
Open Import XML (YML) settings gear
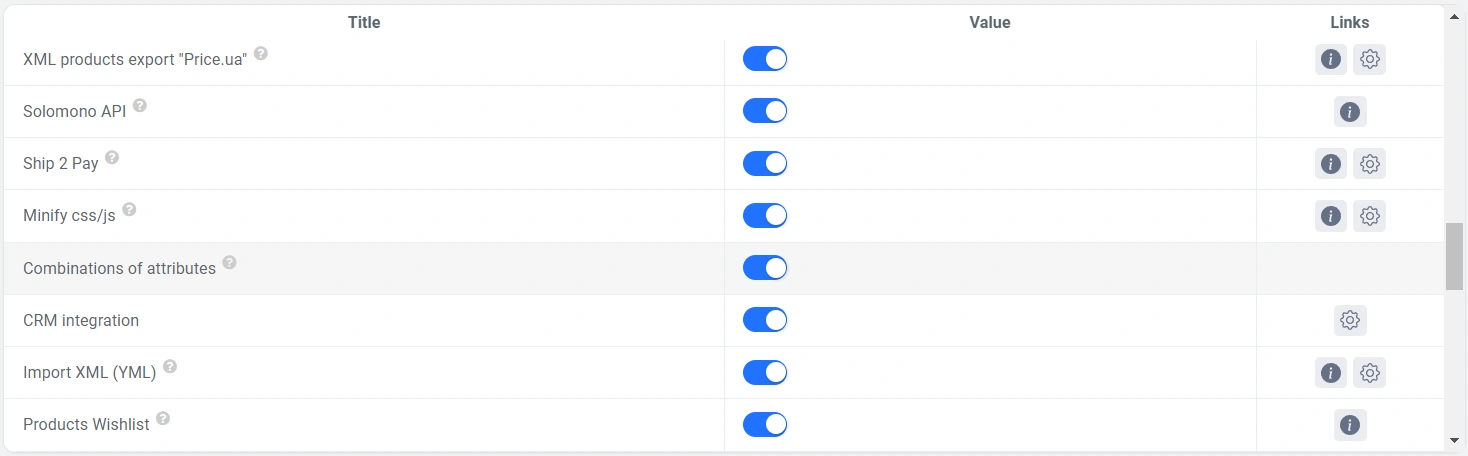[1369, 372]
